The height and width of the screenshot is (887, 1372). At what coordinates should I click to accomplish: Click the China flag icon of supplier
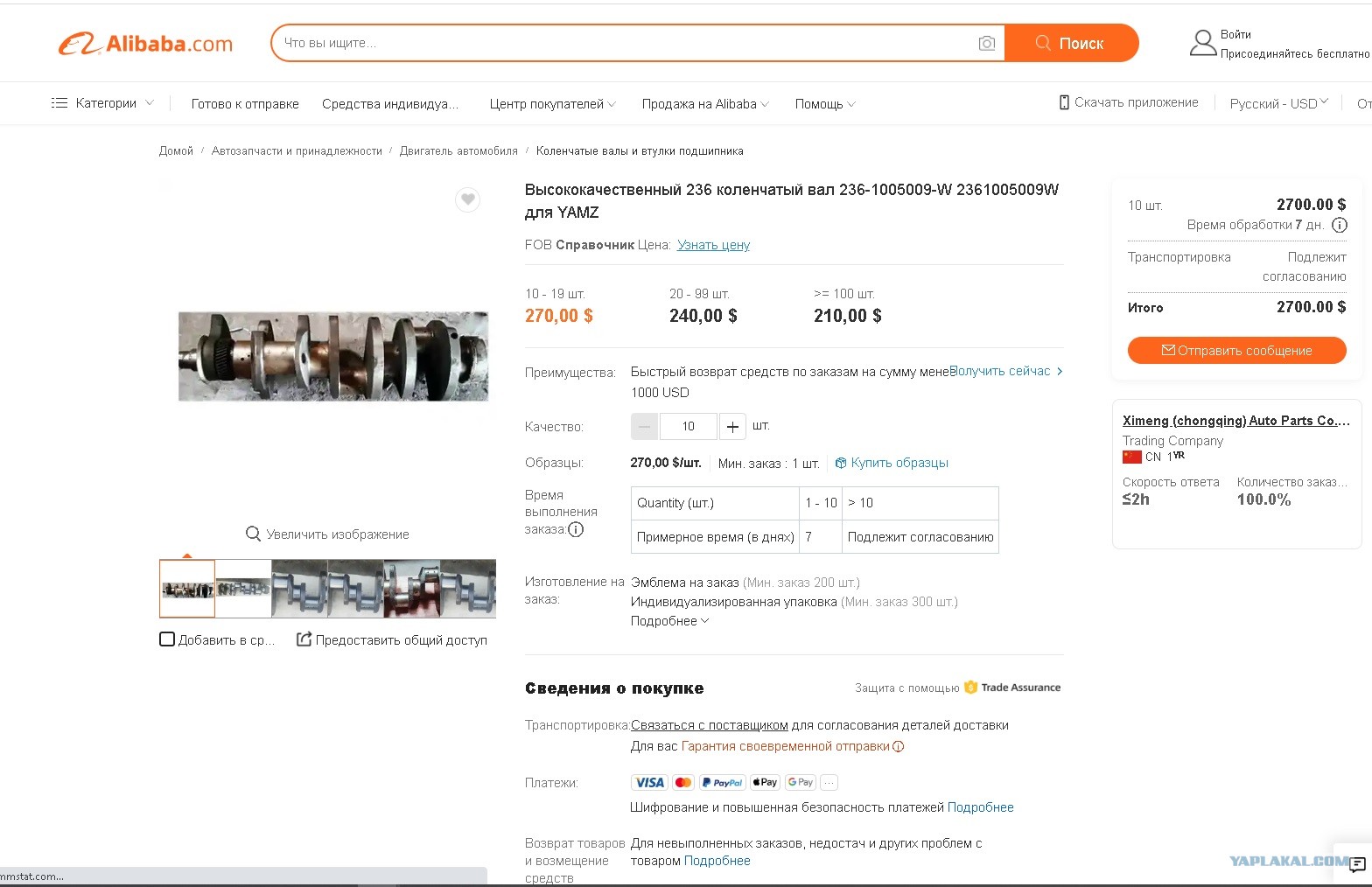click(x=1132, y=457)
